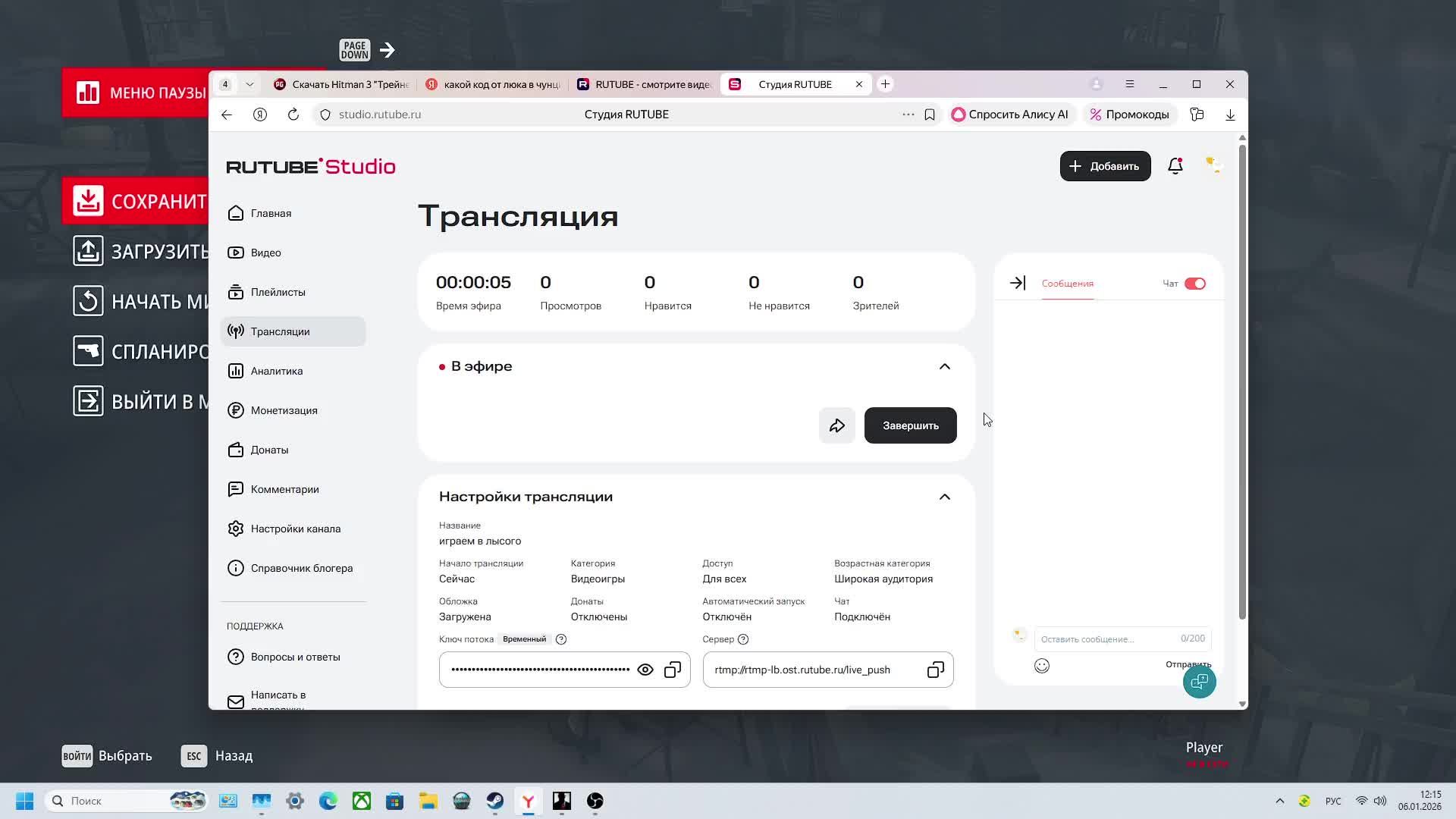Viewport: 1456px width, 819px height.
Task: Open the notifications bell
Action: (1175, 166)
